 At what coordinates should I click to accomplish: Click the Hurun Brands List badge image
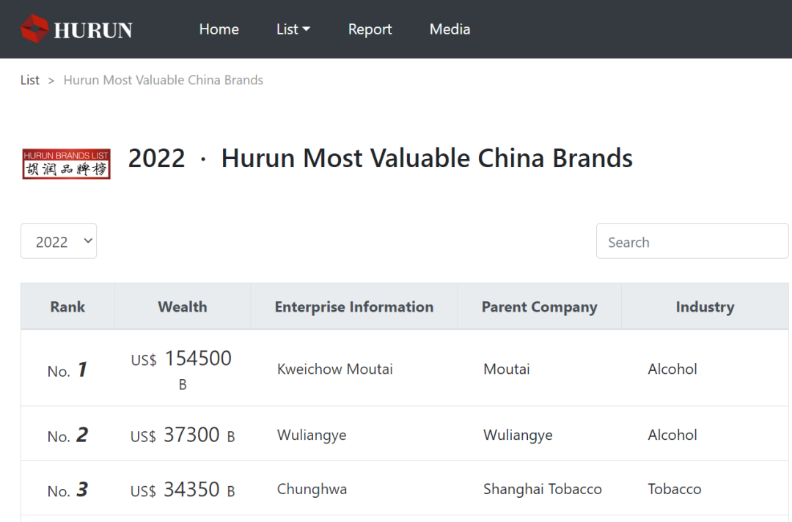tap(66, 164)
